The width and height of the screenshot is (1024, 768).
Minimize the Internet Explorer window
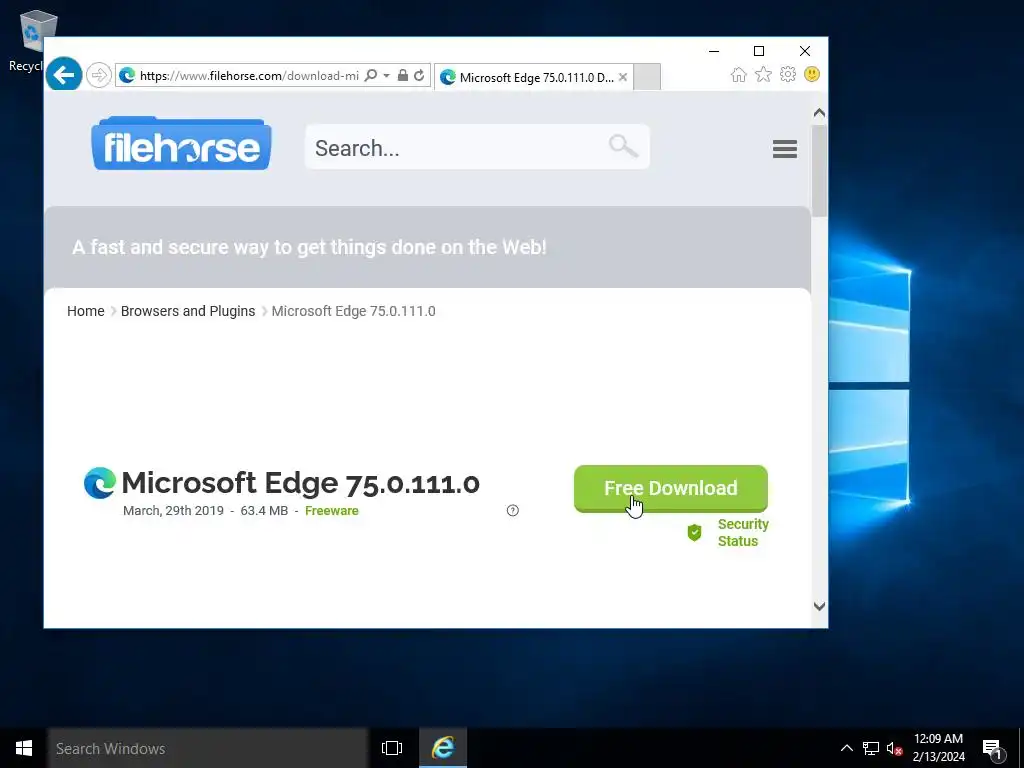pos(714,51)
